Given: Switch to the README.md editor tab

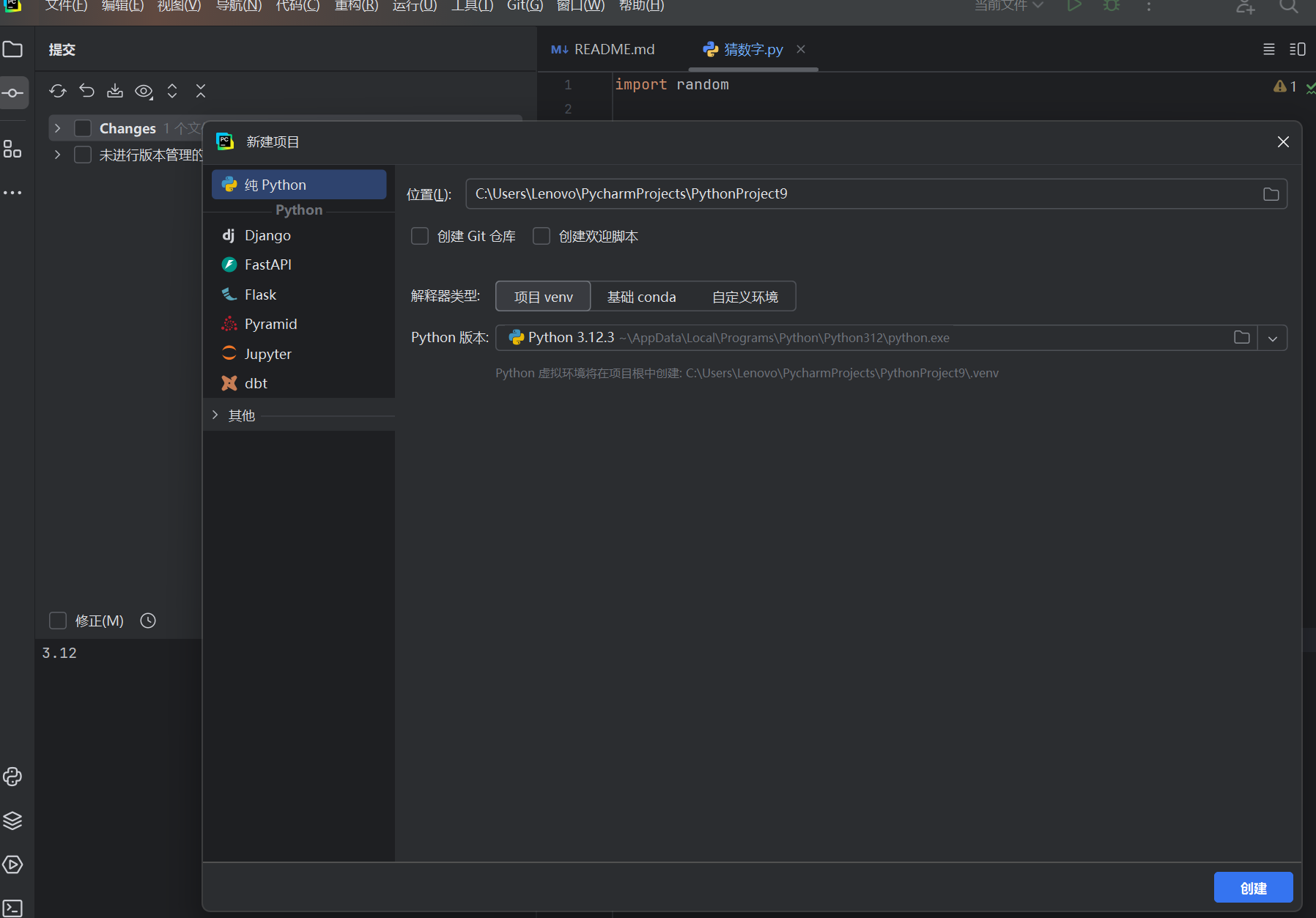Looking at the screenshot, I should (603, 49).
